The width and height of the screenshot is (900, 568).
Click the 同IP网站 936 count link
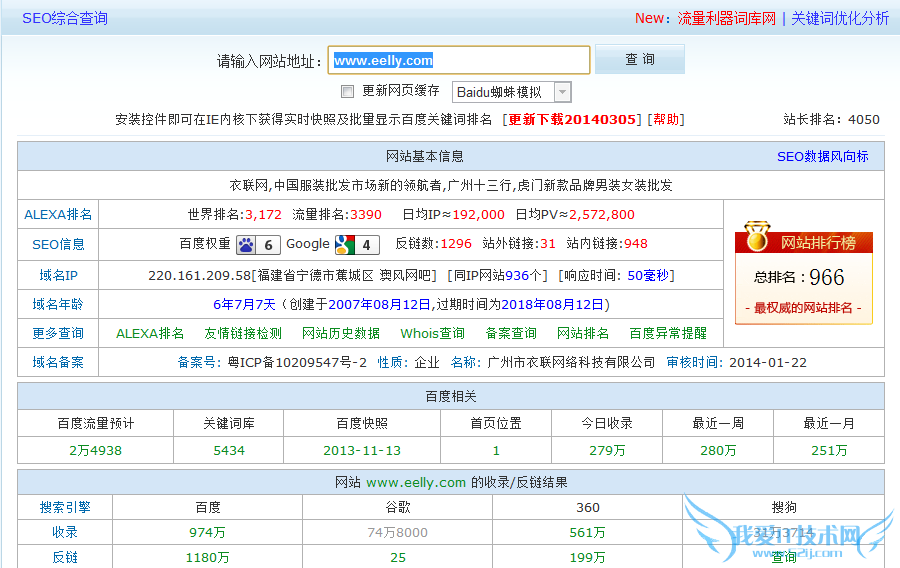tap(517, 274)
